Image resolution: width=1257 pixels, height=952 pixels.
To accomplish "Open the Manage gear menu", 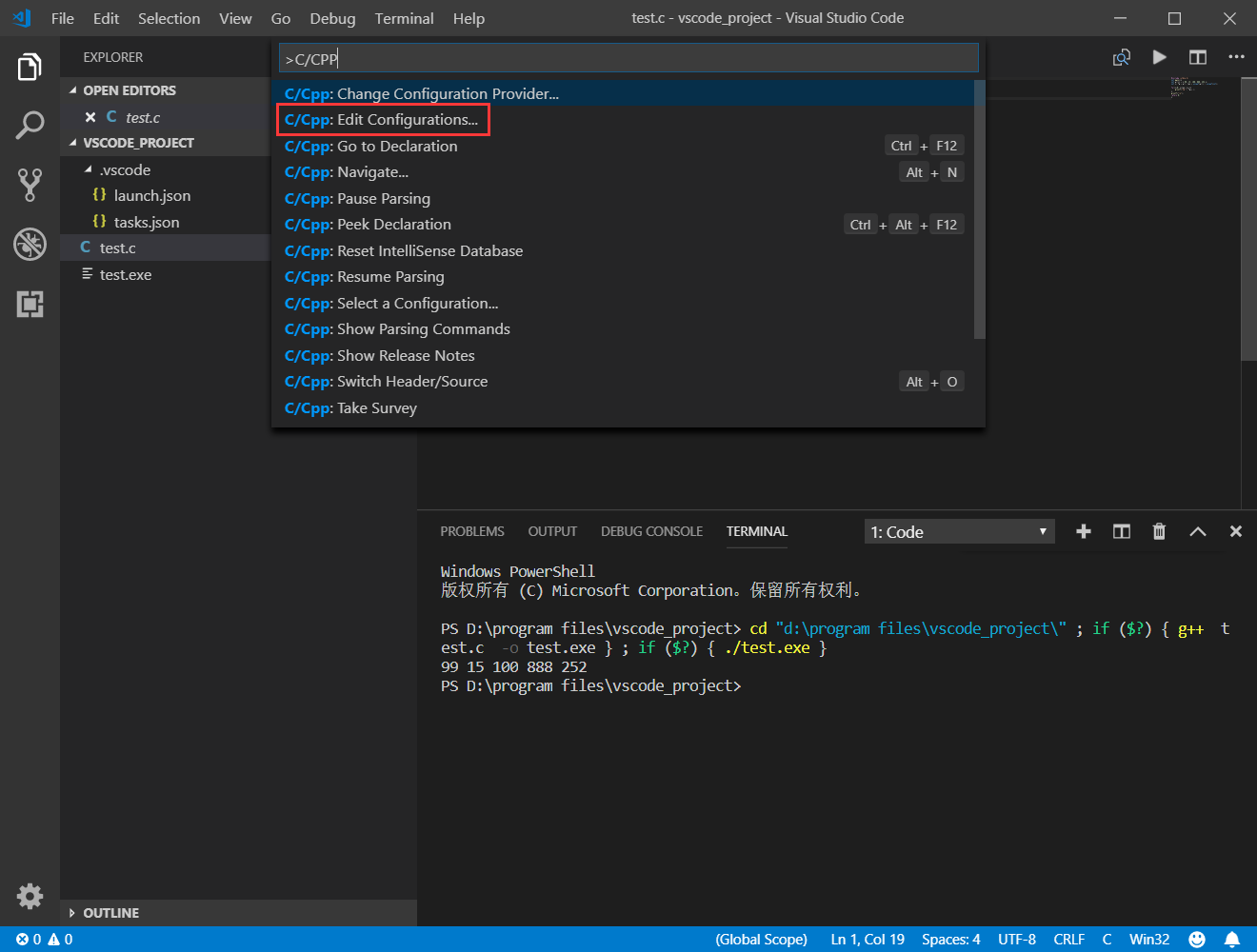I will [x=30, y=896].
